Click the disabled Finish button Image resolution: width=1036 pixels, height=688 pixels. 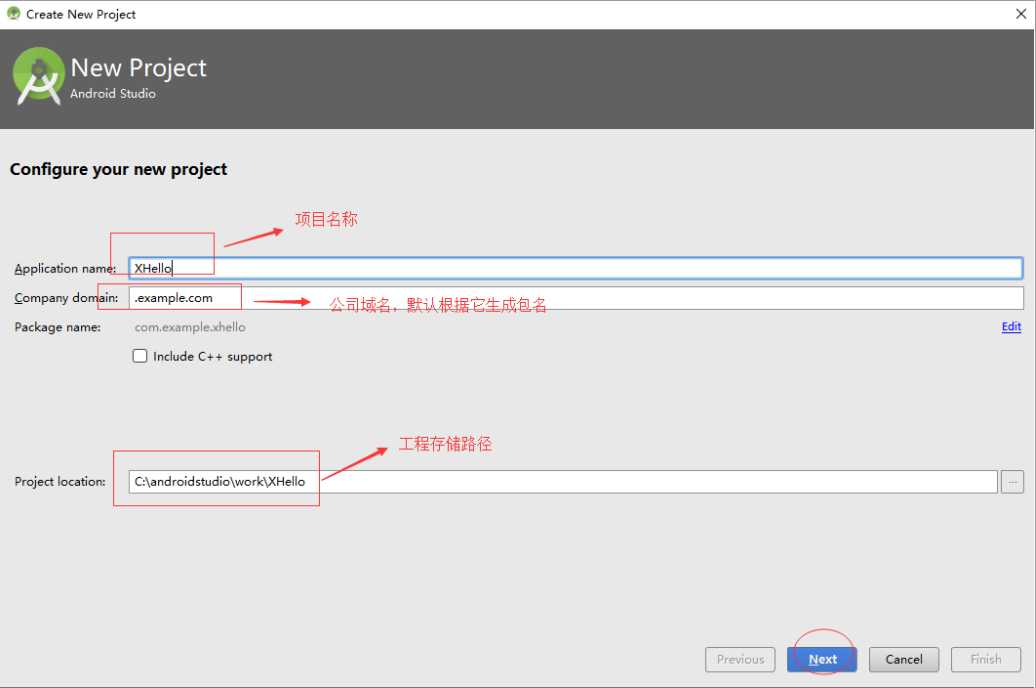click(986, 659)
